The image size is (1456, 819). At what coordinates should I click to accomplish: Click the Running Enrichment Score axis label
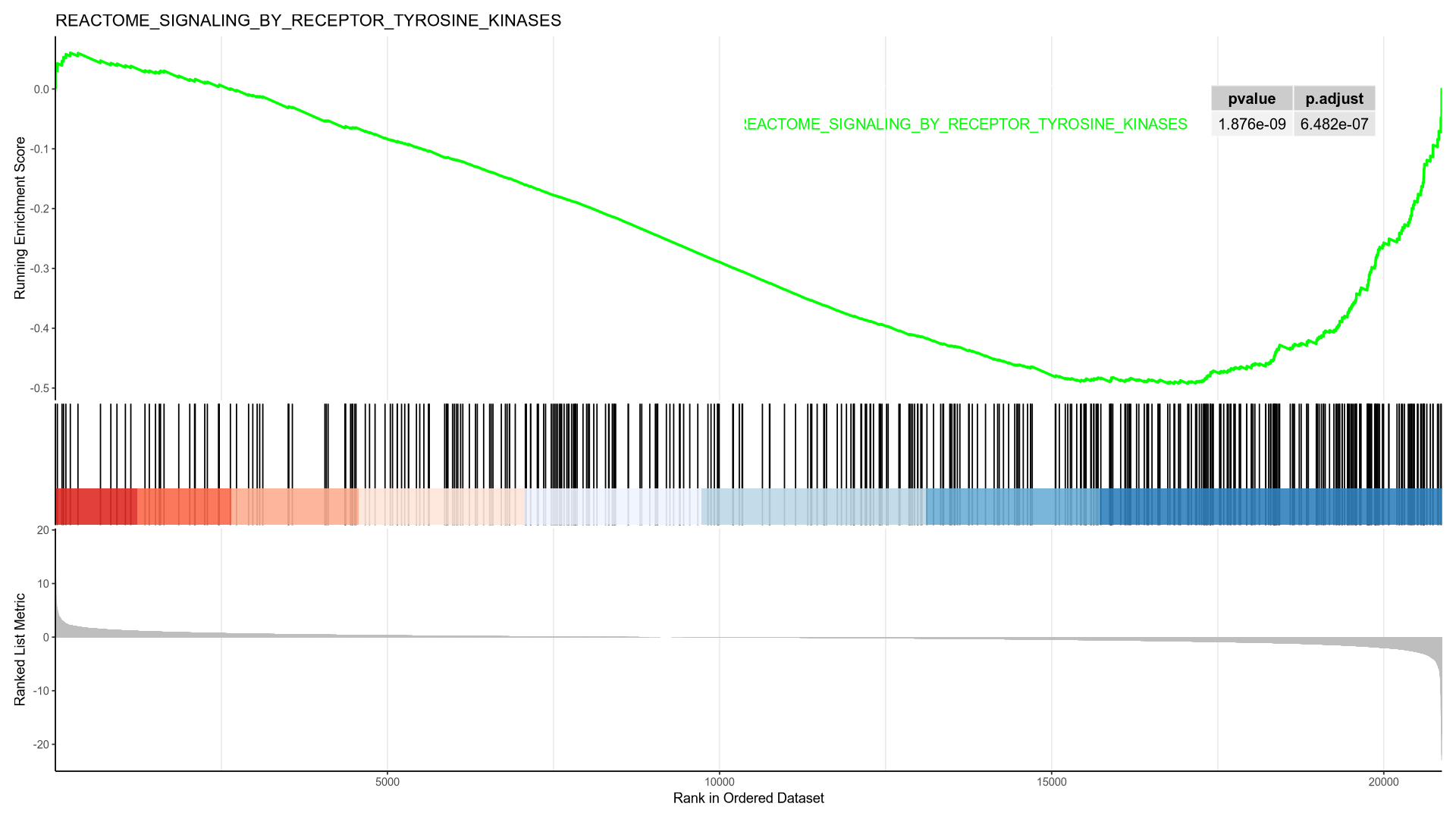click(x=20, y=218)
